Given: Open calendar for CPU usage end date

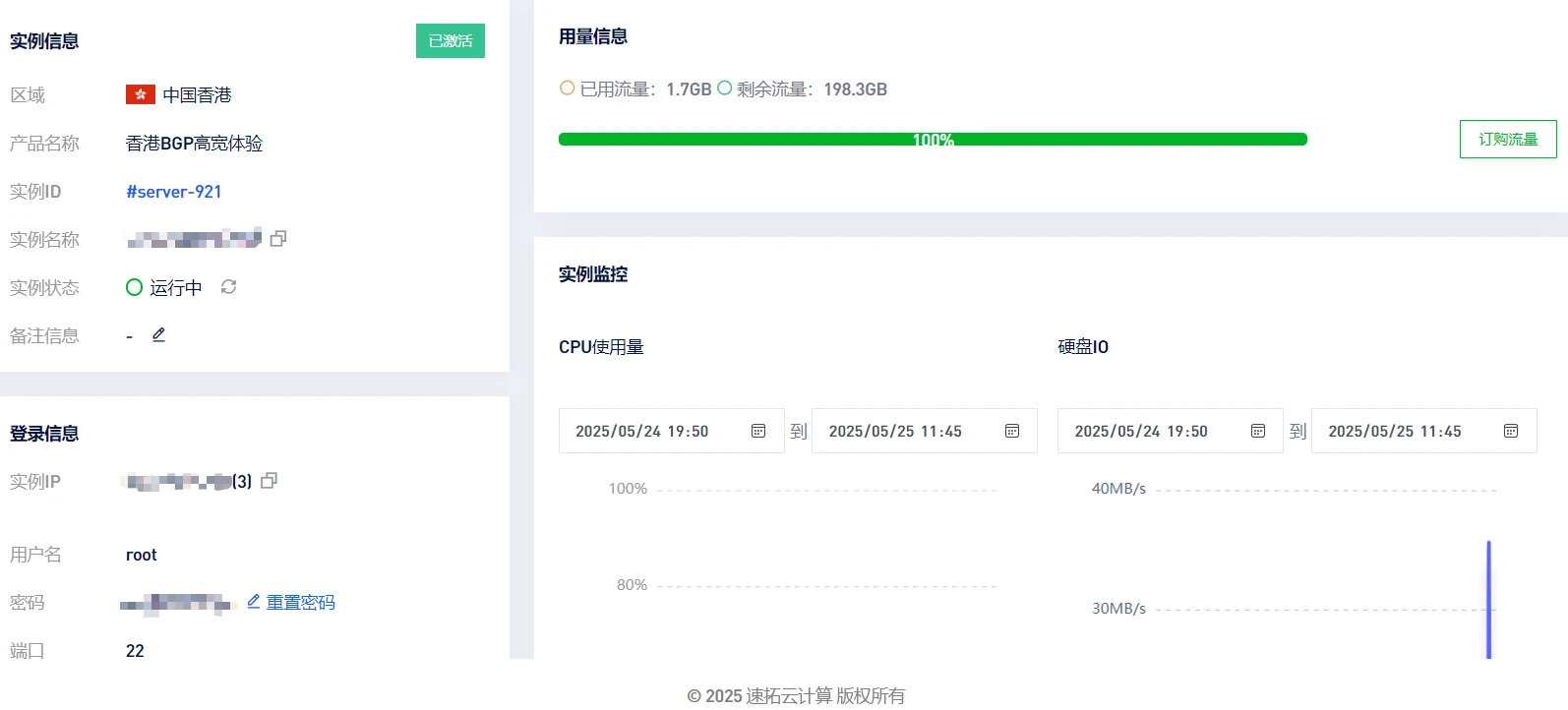Looking at the screenshot, I should tap(1012, 432).
